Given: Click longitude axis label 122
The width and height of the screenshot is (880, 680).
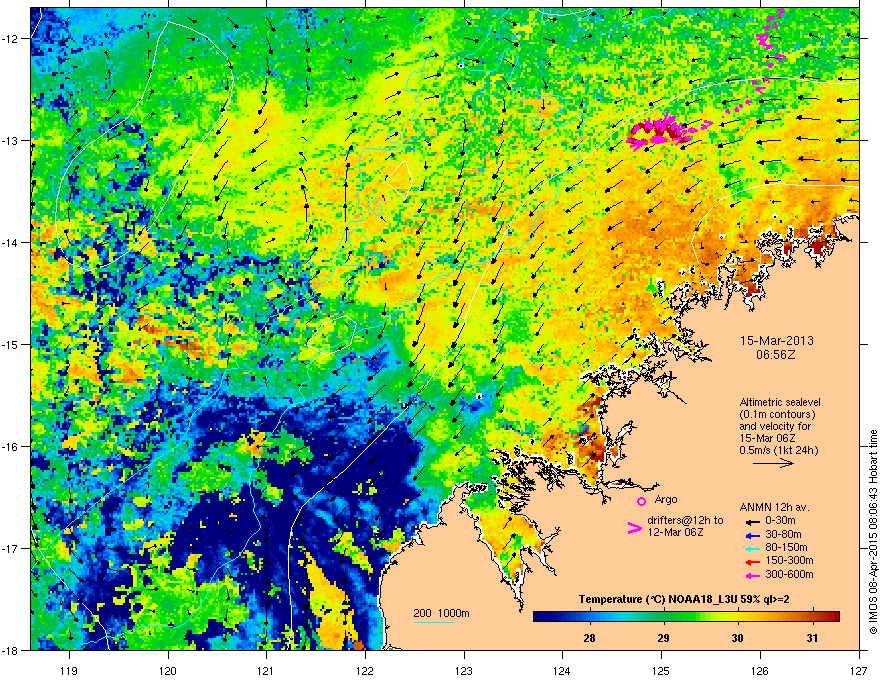Looking at the screenshot, I should [x=365, y=670].
